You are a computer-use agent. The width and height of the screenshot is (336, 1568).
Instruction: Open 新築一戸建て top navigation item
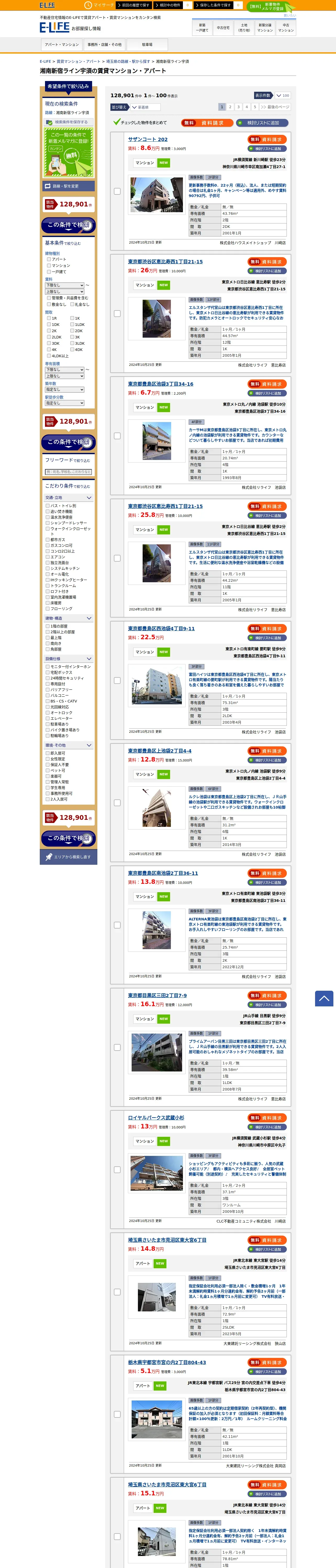203,27
